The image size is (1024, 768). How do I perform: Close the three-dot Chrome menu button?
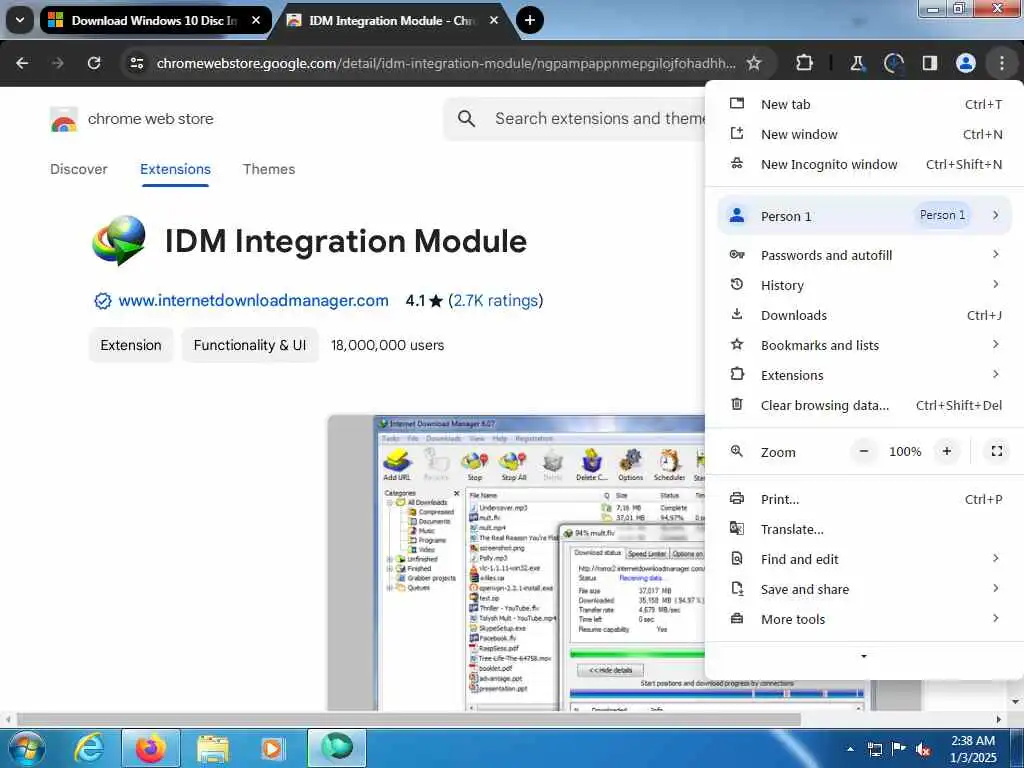[x=1001, y=63]
